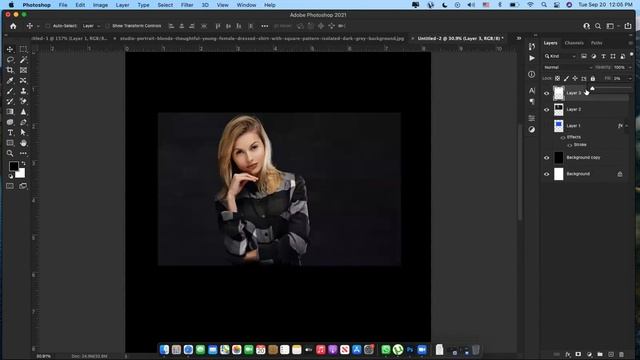Open the Fill value dropdown arrow
Viewport: 640px width, 360px height.
pos(630,78)
